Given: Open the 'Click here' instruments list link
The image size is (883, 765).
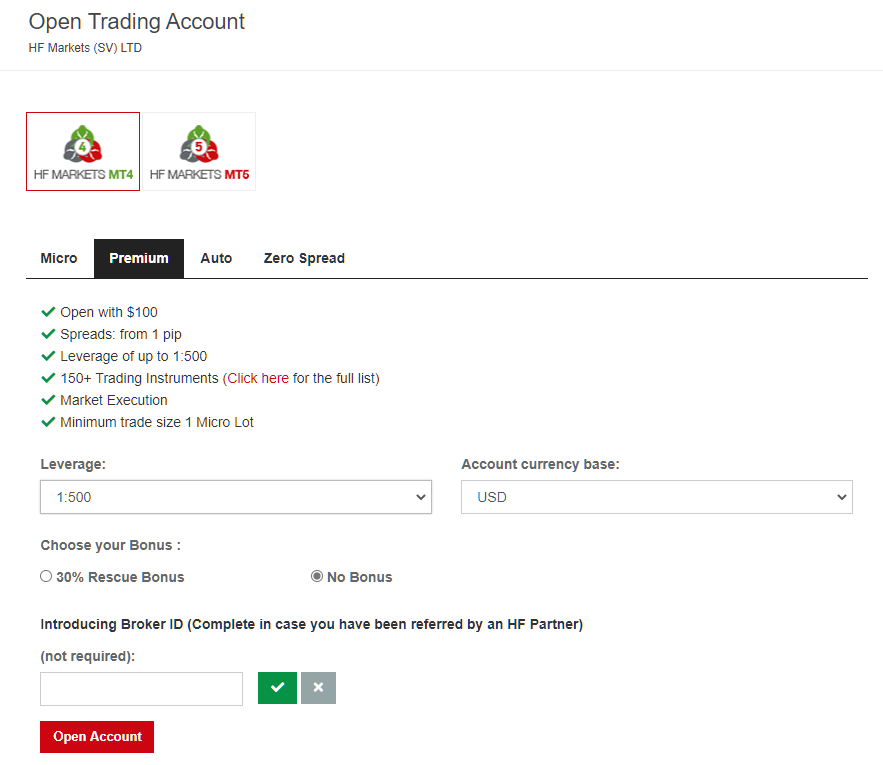Looking at the screenshot, I should tap(258, 378).
